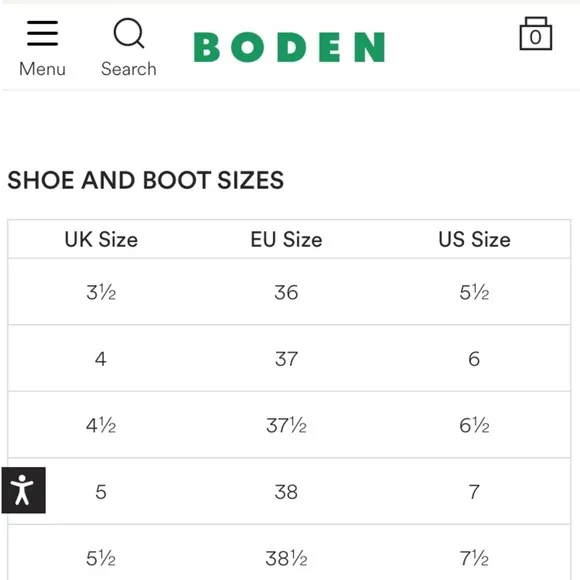Click UK size 3½ cell

(101, 292)
